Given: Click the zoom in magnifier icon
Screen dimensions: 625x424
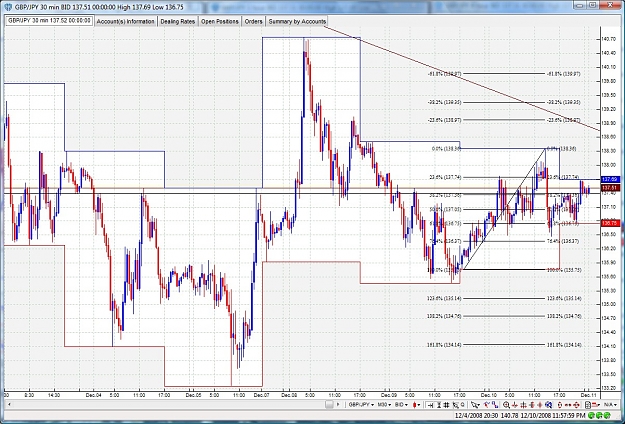Looking at the screenshot, I should (506, 405).
